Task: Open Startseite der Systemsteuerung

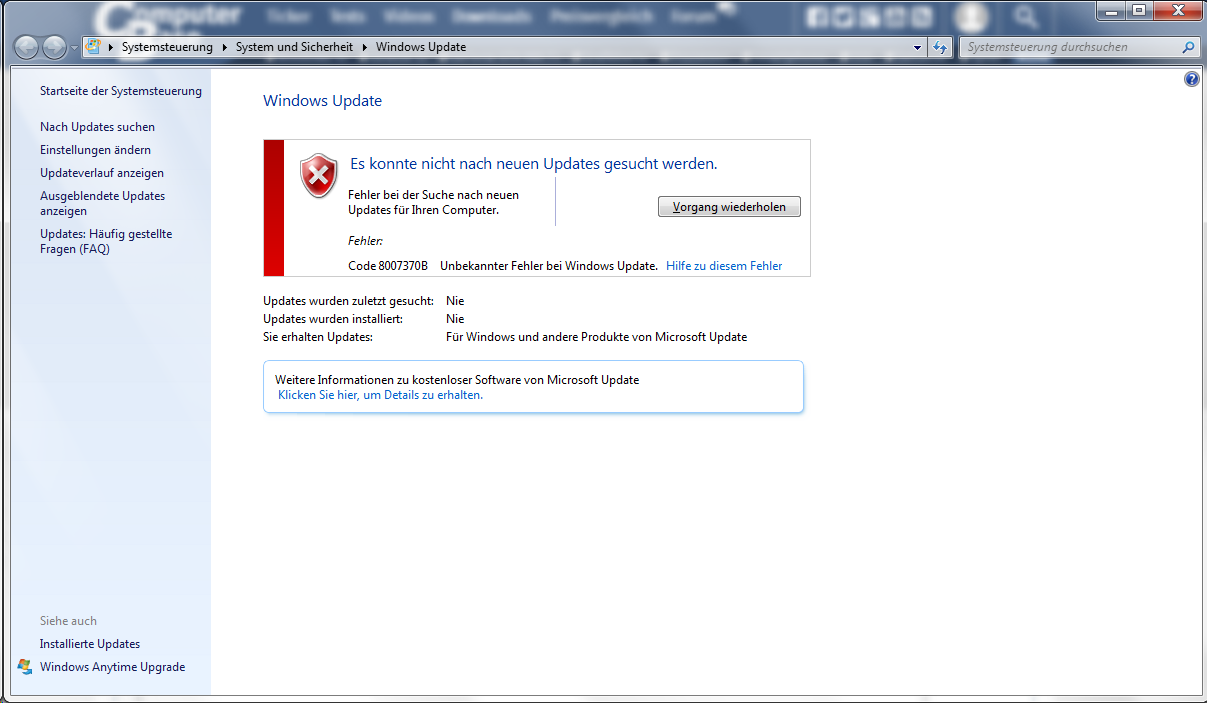Action: 121,91
